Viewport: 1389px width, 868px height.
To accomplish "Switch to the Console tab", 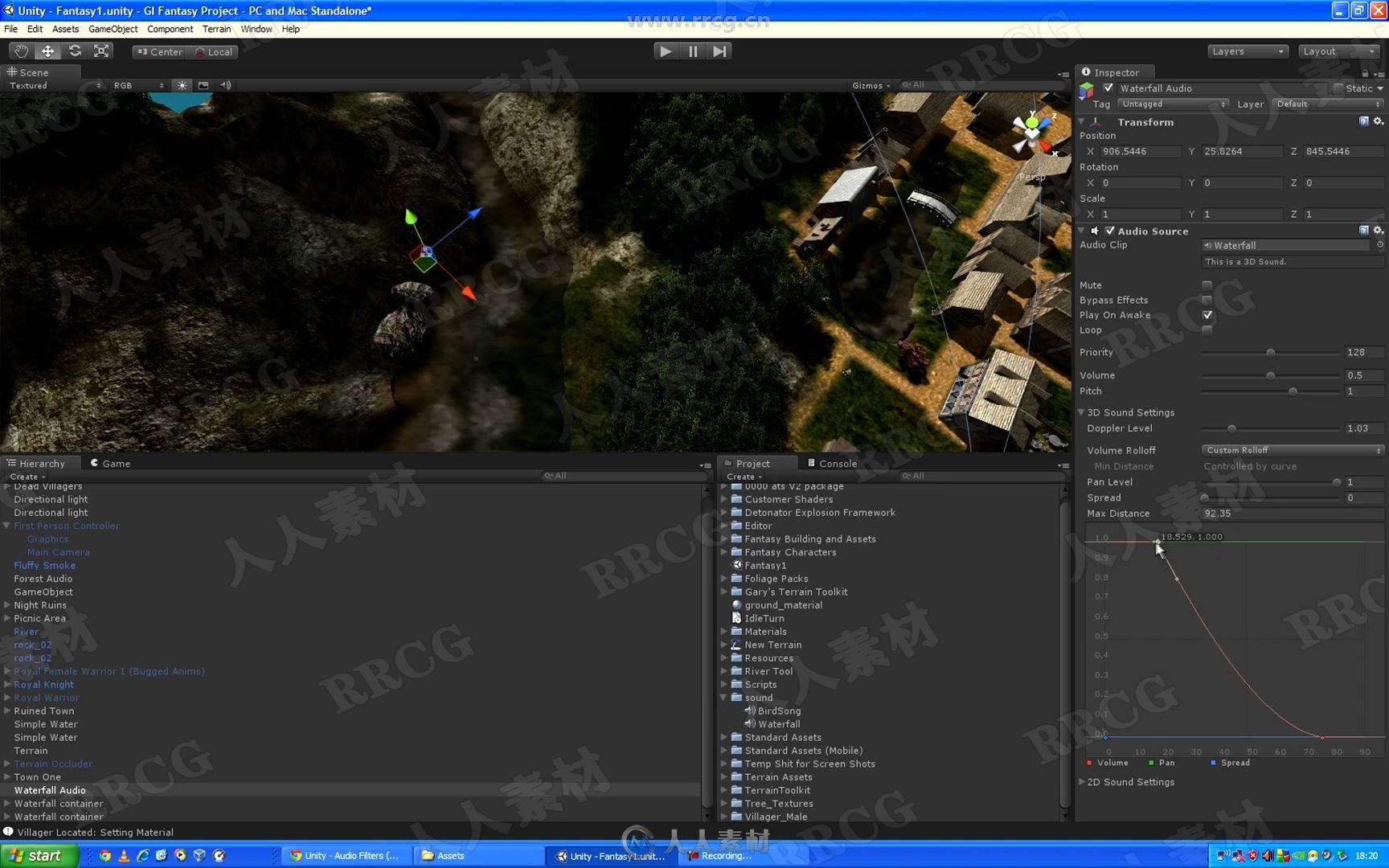I will (832, 463).
